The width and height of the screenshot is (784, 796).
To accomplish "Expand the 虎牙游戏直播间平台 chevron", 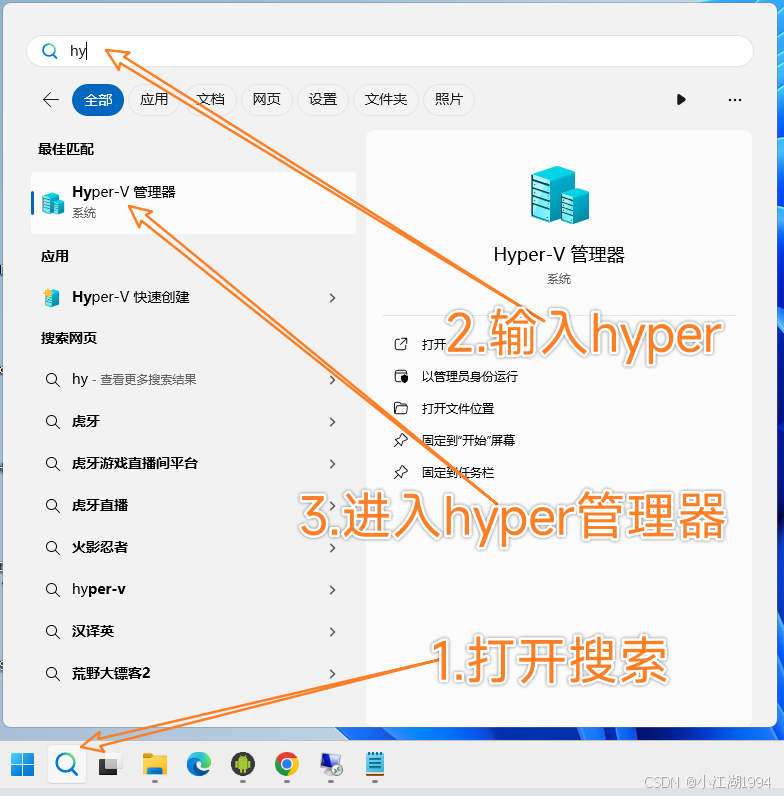I will point(333,464).
